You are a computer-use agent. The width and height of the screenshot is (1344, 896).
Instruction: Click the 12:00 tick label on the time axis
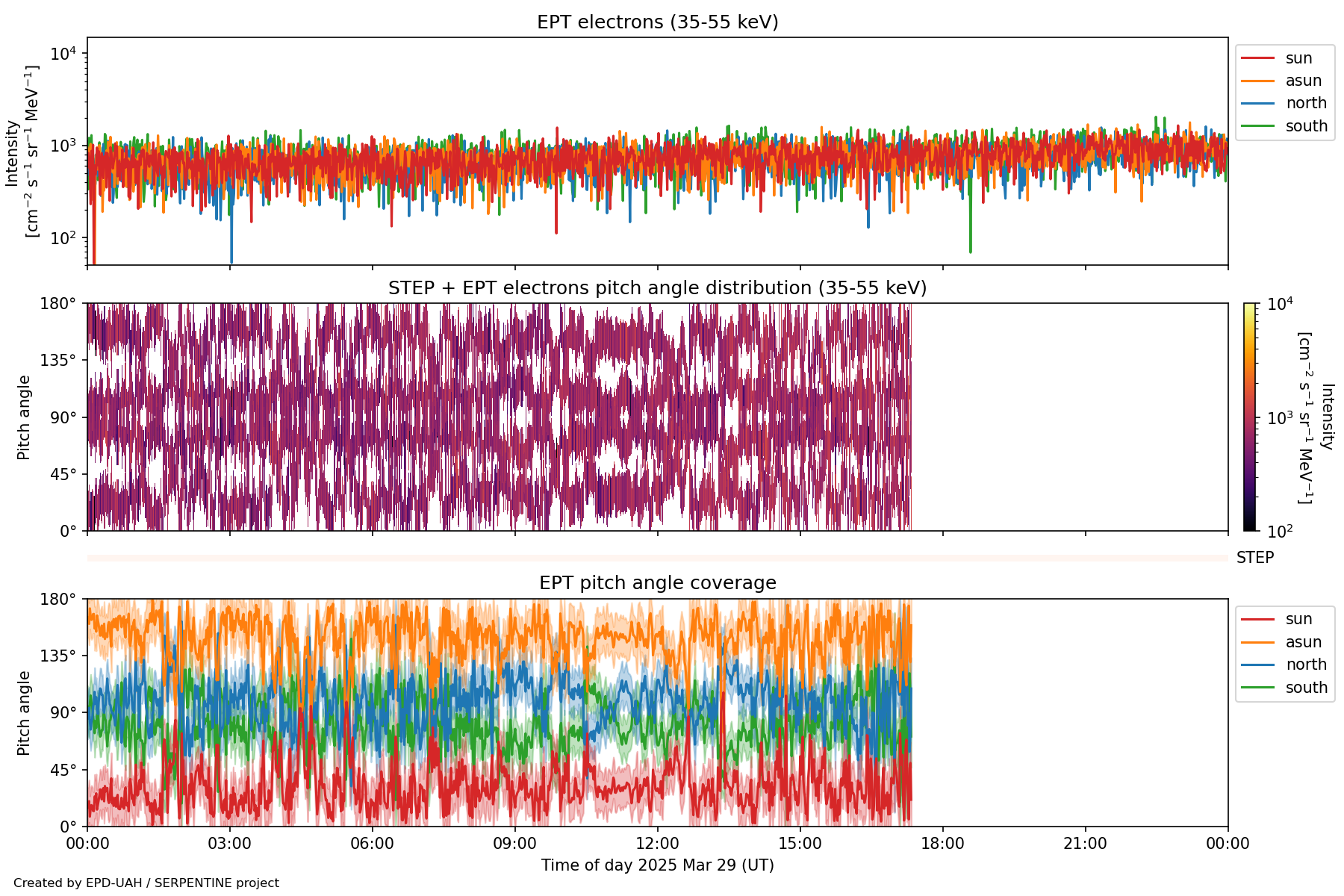657,844
